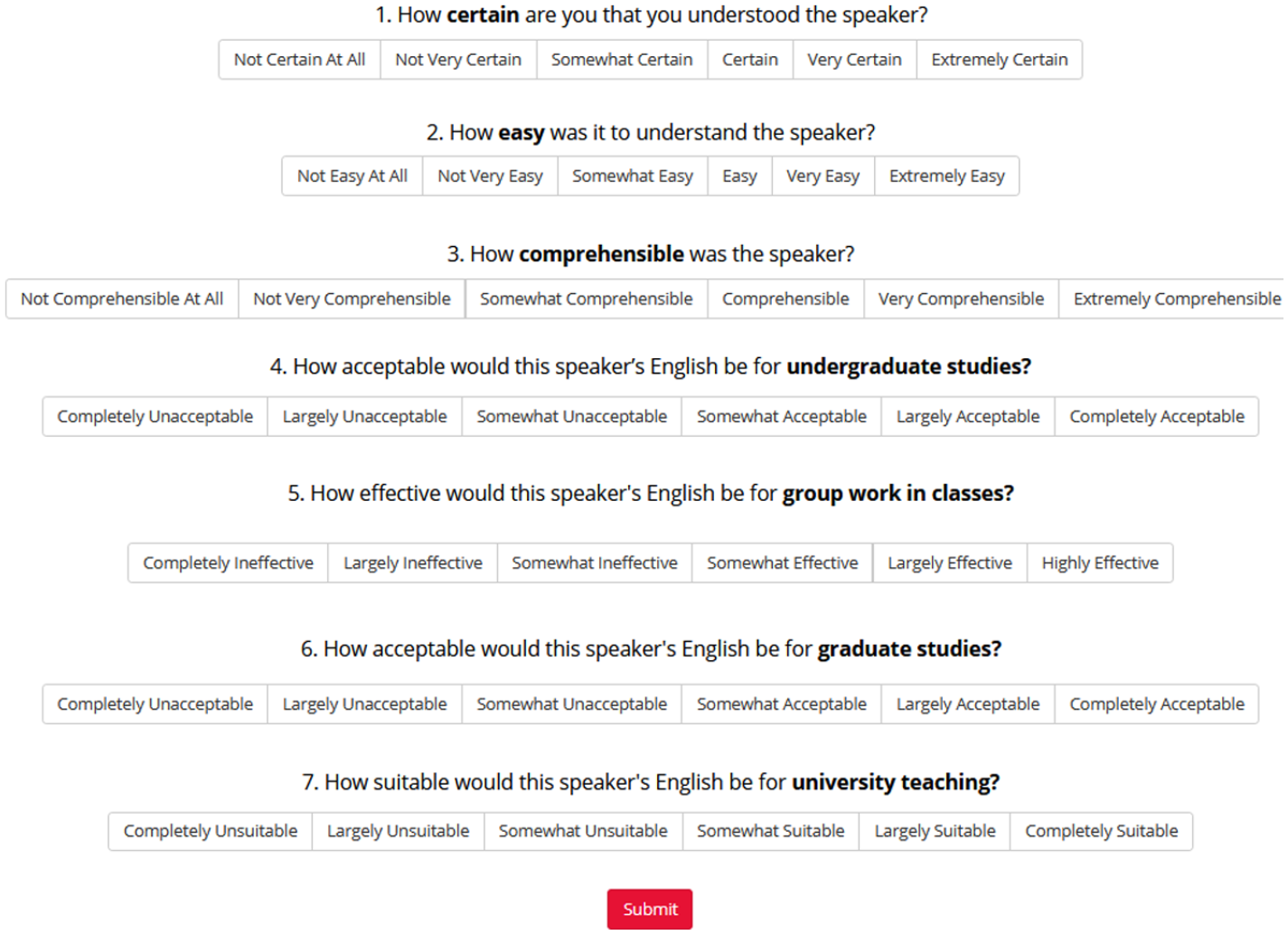Select 'Somewhat Comprehensible' for question 3

coord(587,299)
